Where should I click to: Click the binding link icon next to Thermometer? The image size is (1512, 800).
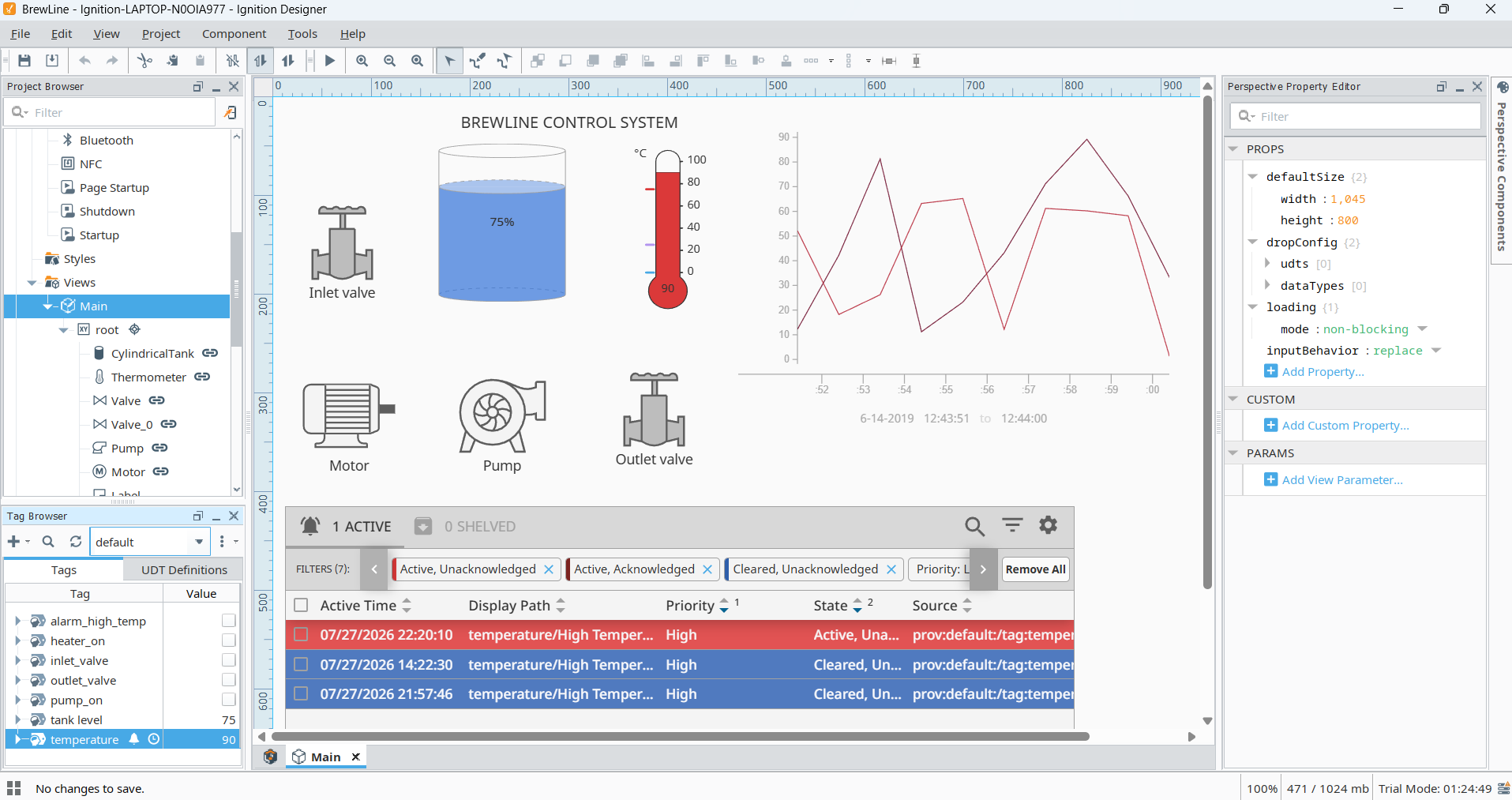coord(202,377)
